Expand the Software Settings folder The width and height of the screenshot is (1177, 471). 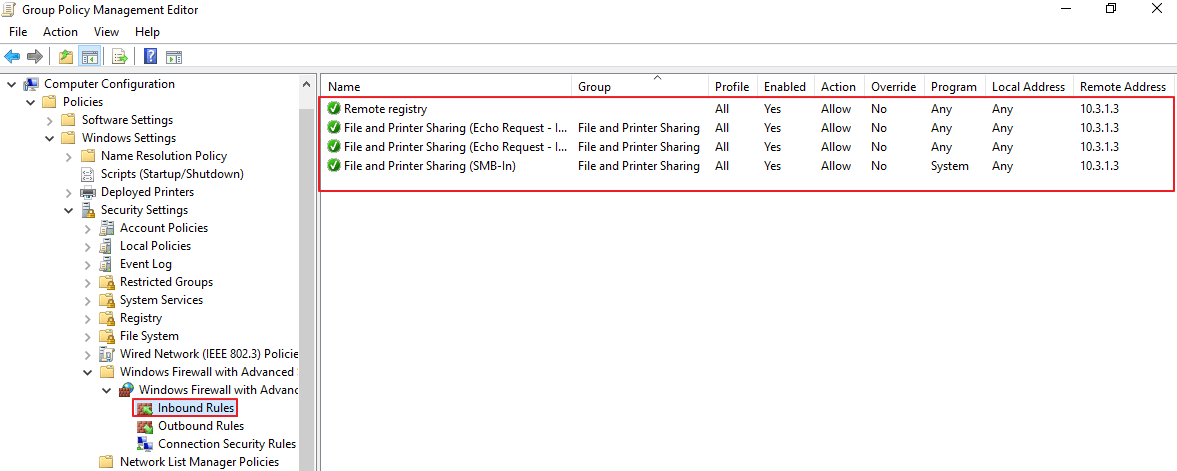click(x=49, y=120)
